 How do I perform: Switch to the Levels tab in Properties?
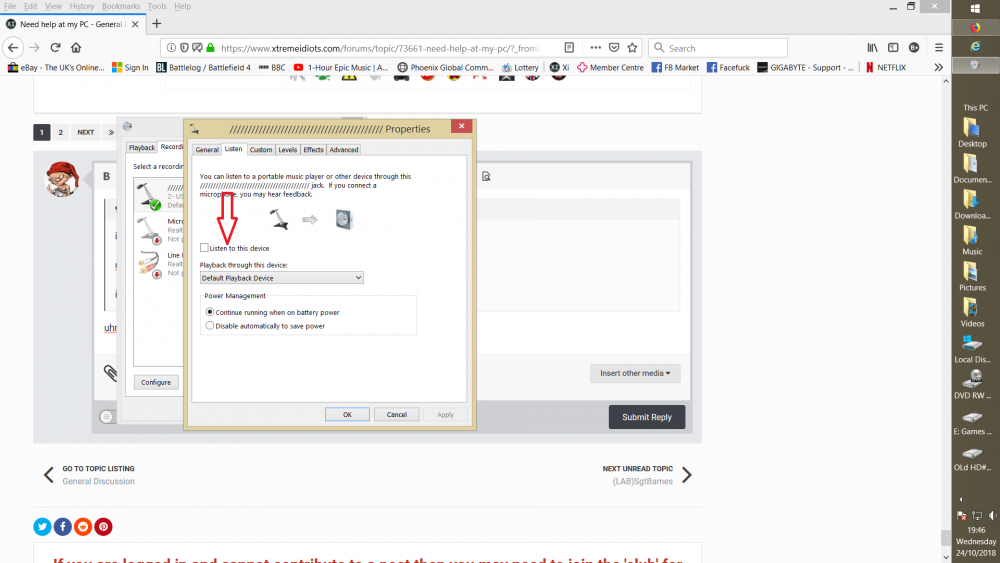(x=288, y=150)
